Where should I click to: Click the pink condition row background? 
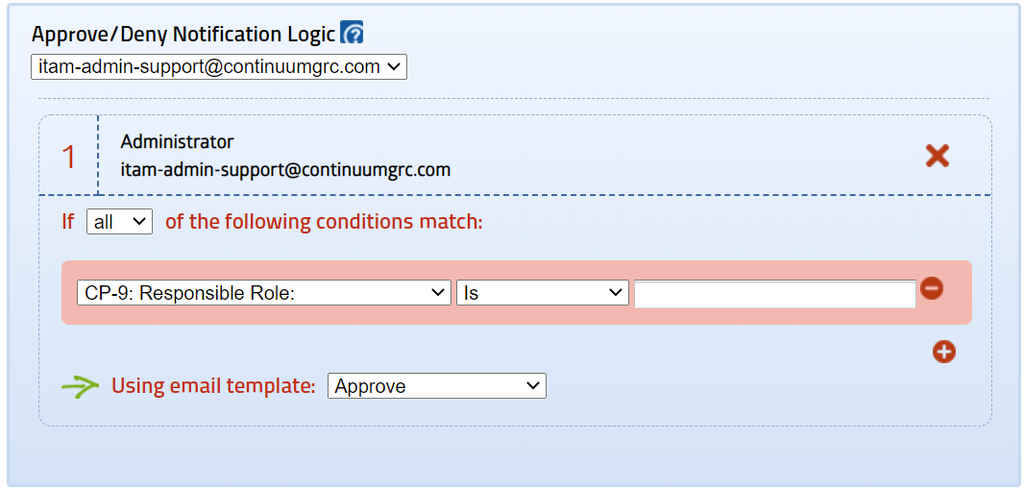[516, 315]
